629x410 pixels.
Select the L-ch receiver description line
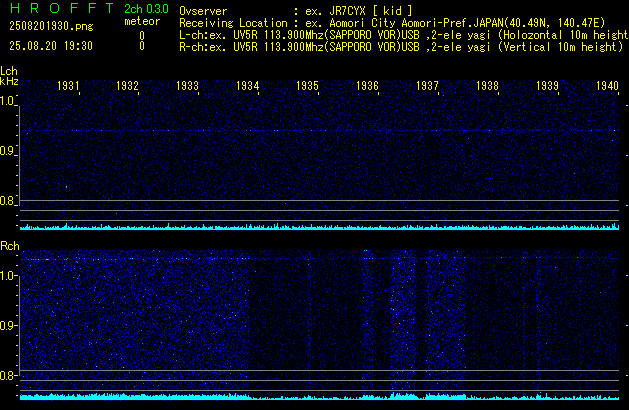coord(404,35)
